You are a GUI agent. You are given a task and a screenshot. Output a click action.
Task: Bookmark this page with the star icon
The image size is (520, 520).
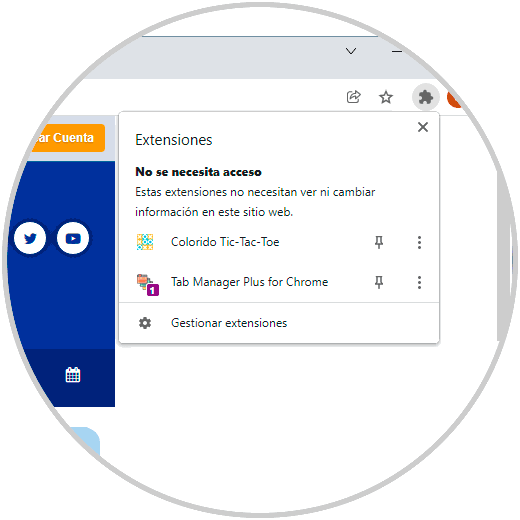[x=386, y=97]
